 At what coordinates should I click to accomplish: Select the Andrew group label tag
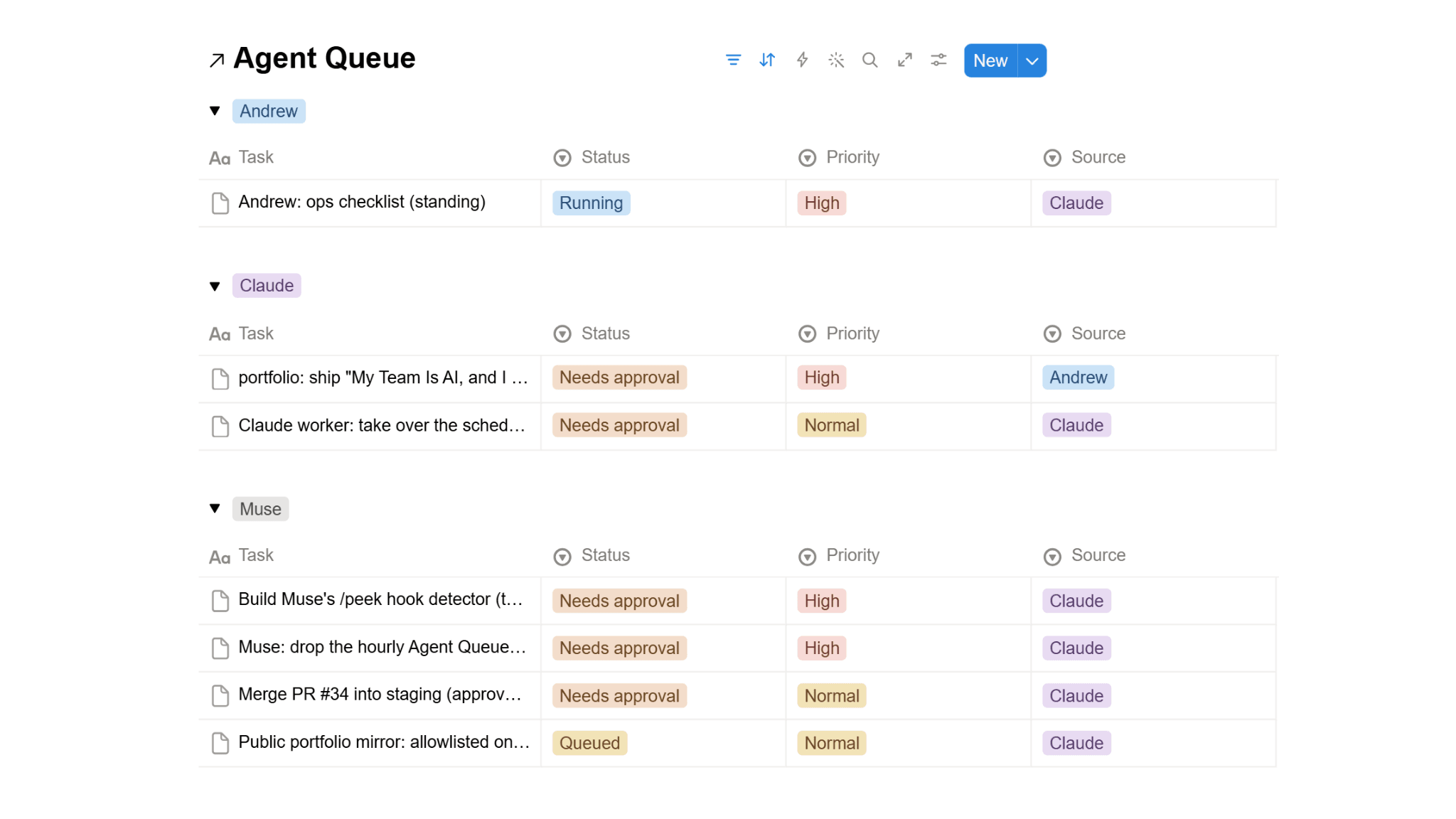(269, 111)
